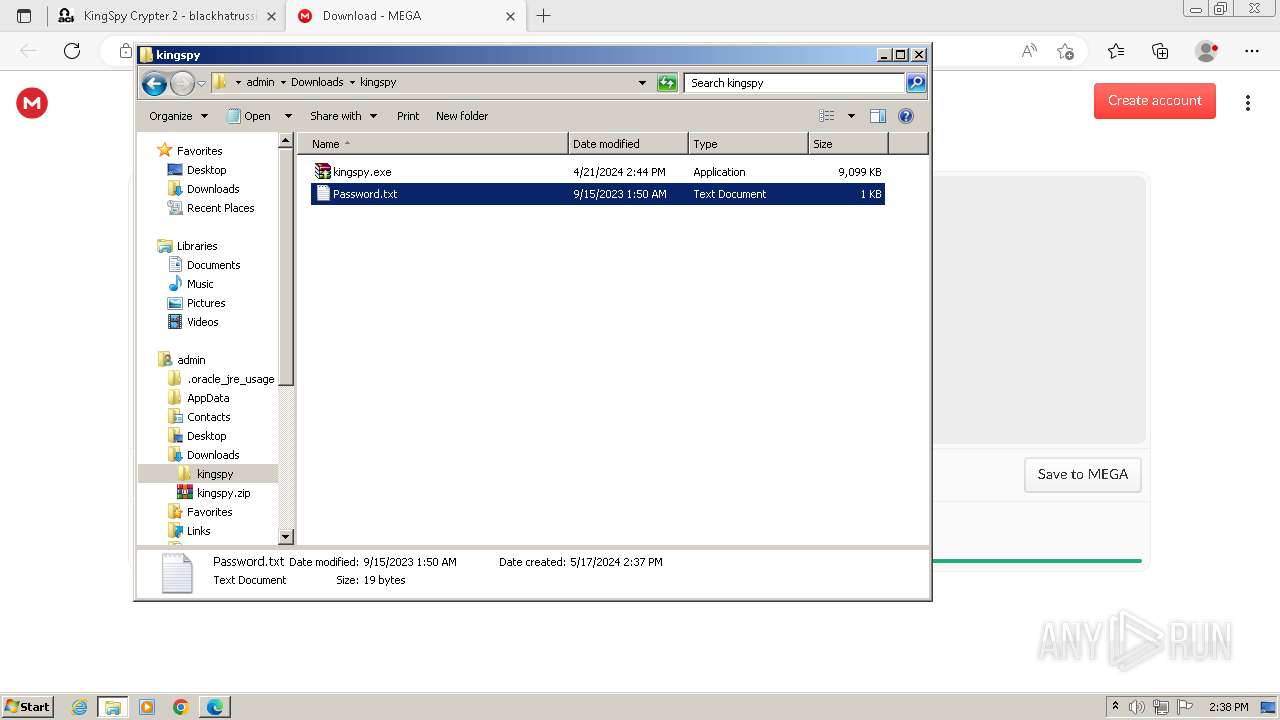Open the MEGA vertical dots menu
Screen dimensions: 1280x720
tap(1247, 103)
